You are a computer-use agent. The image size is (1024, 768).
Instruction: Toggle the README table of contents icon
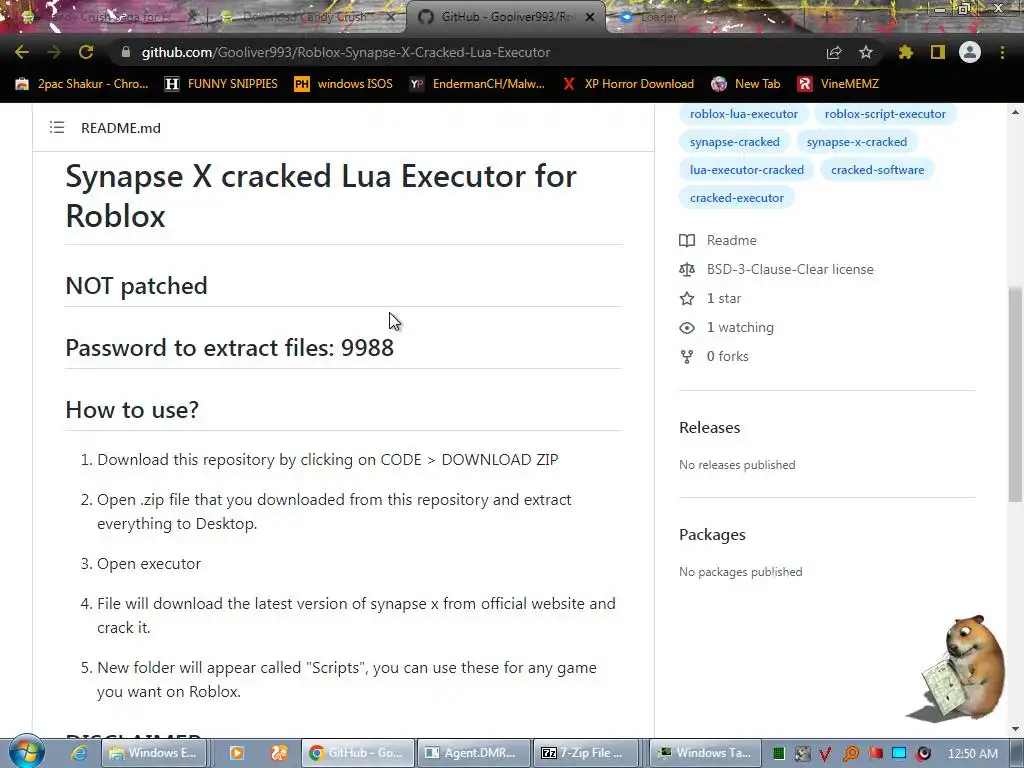coord(57,127)
